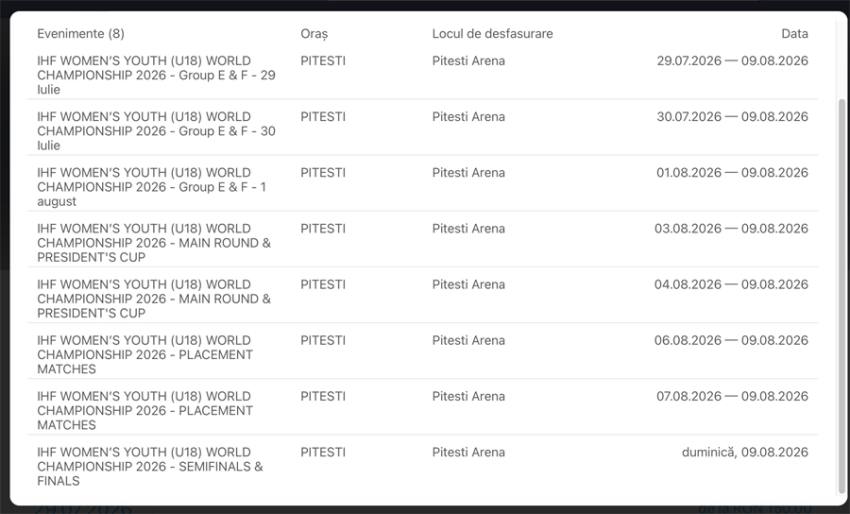850x514 pixels.
Task: Select the 06.08.2026 PLACEMENT MATCHES date cell
Action: [x=731, y=340]
